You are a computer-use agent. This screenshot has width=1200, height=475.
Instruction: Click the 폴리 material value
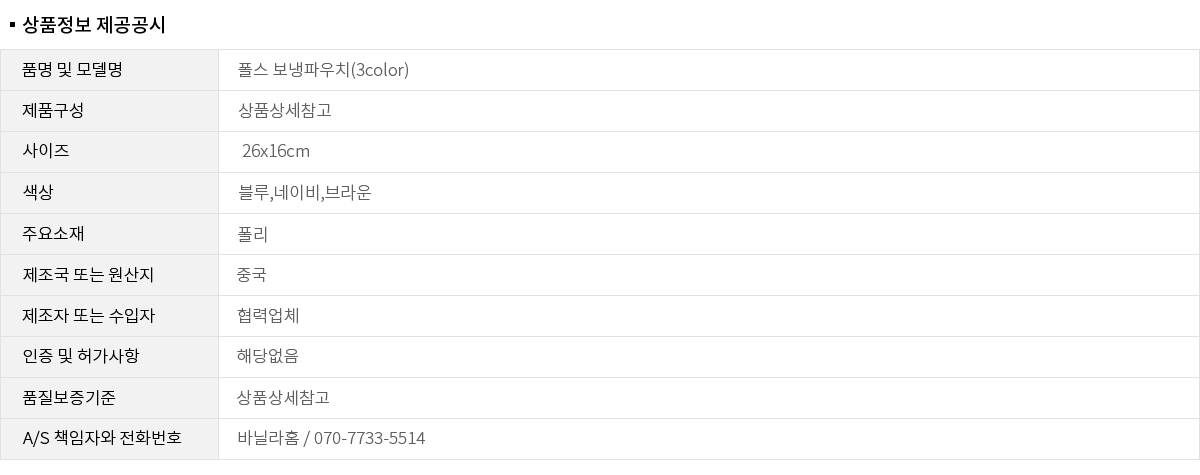[253, 234]
